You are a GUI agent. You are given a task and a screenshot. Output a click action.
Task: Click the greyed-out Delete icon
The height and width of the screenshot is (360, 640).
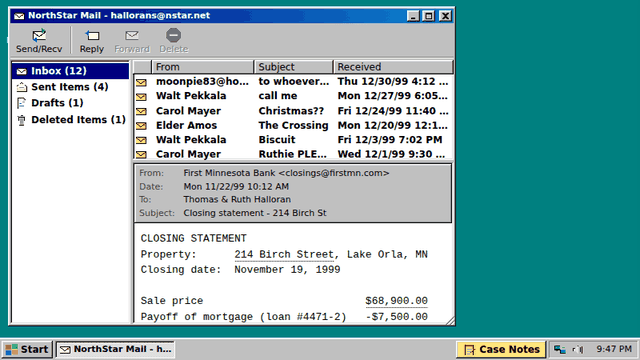click(173, 35)
